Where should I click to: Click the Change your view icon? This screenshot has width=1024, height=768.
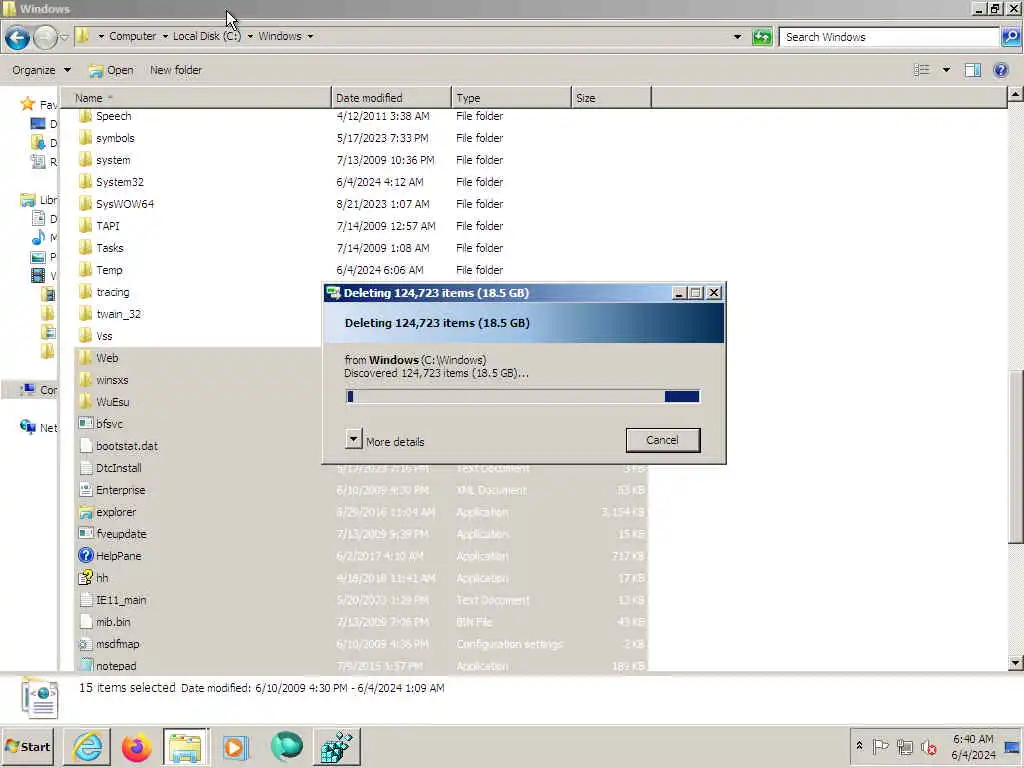921,70
